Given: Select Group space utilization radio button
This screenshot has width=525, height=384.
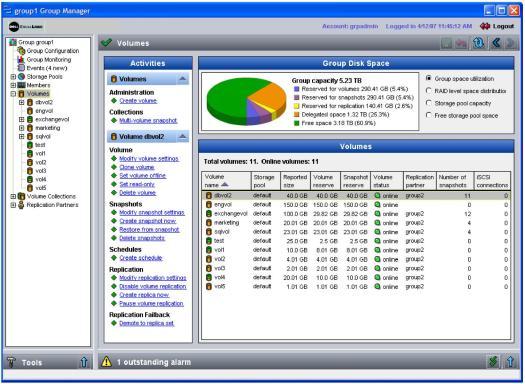Looking at the screenshot, I should pos(428,78).
